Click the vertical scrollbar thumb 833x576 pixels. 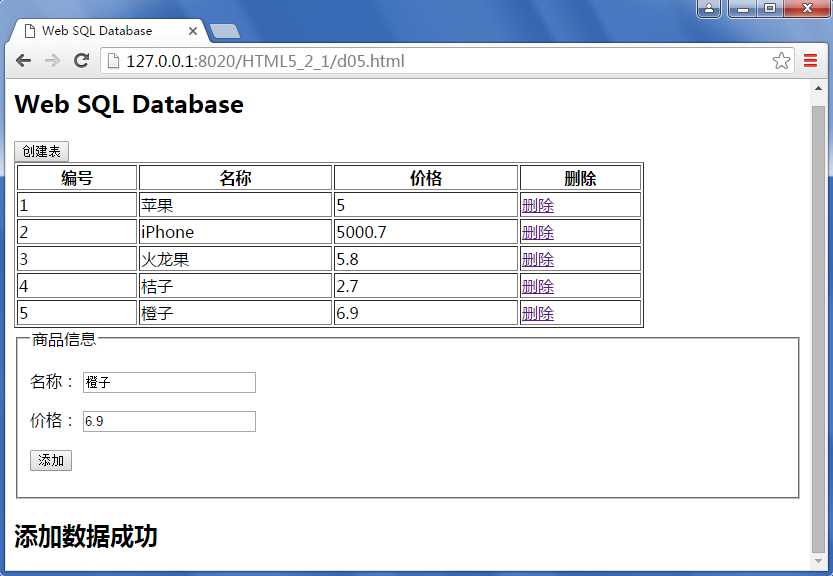coord(818,329)
